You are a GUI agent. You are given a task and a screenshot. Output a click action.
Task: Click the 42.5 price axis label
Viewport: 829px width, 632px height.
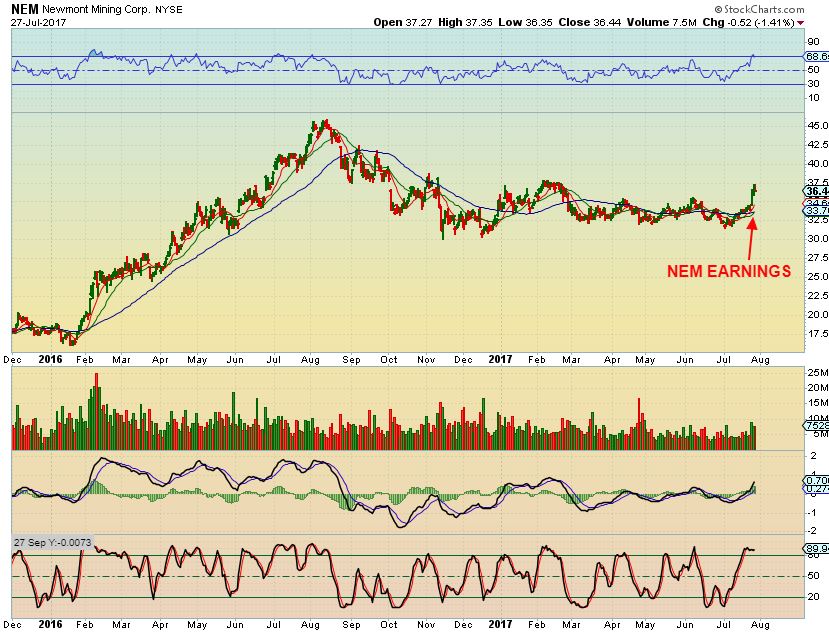817,144
